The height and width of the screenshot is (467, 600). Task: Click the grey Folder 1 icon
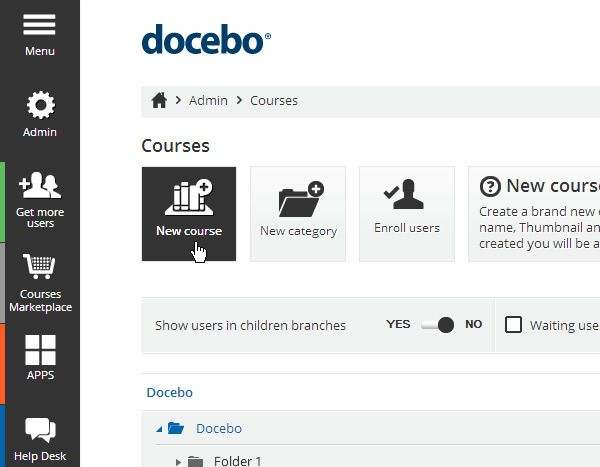coord(196,461)
